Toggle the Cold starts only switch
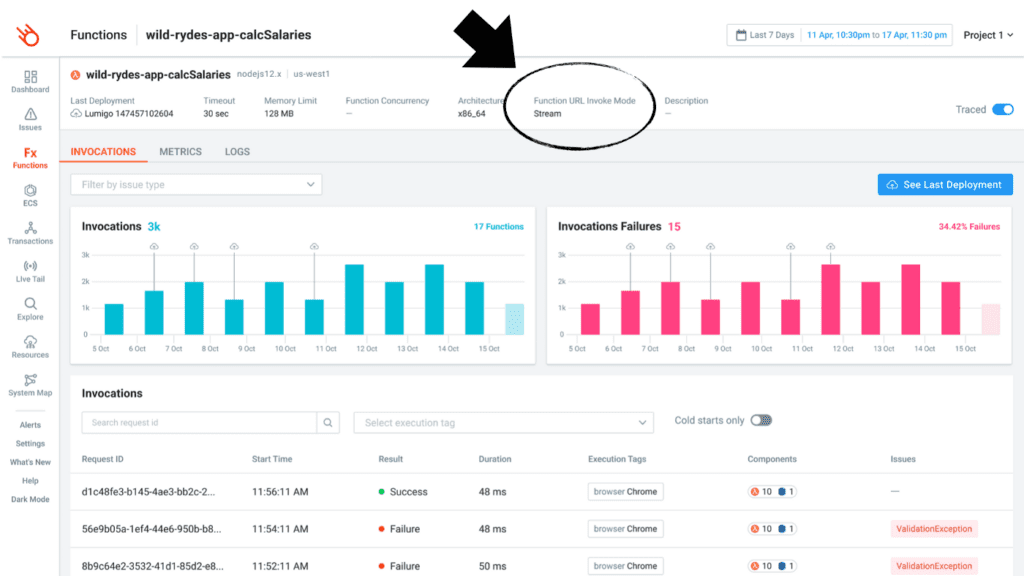Viewport: 1024px width, 576px height. pyautogui.click(x=761, y=420)
